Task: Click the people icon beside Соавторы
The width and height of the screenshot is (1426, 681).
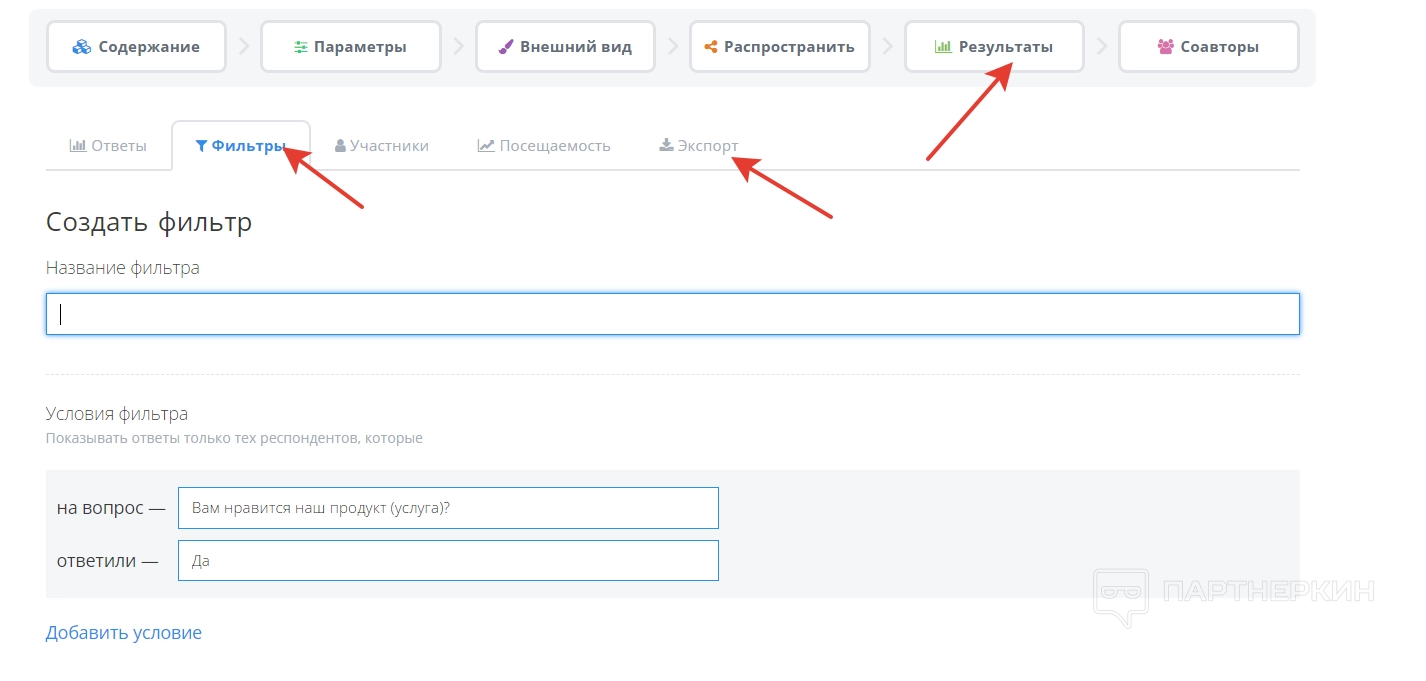Action: click(1165, 47)
